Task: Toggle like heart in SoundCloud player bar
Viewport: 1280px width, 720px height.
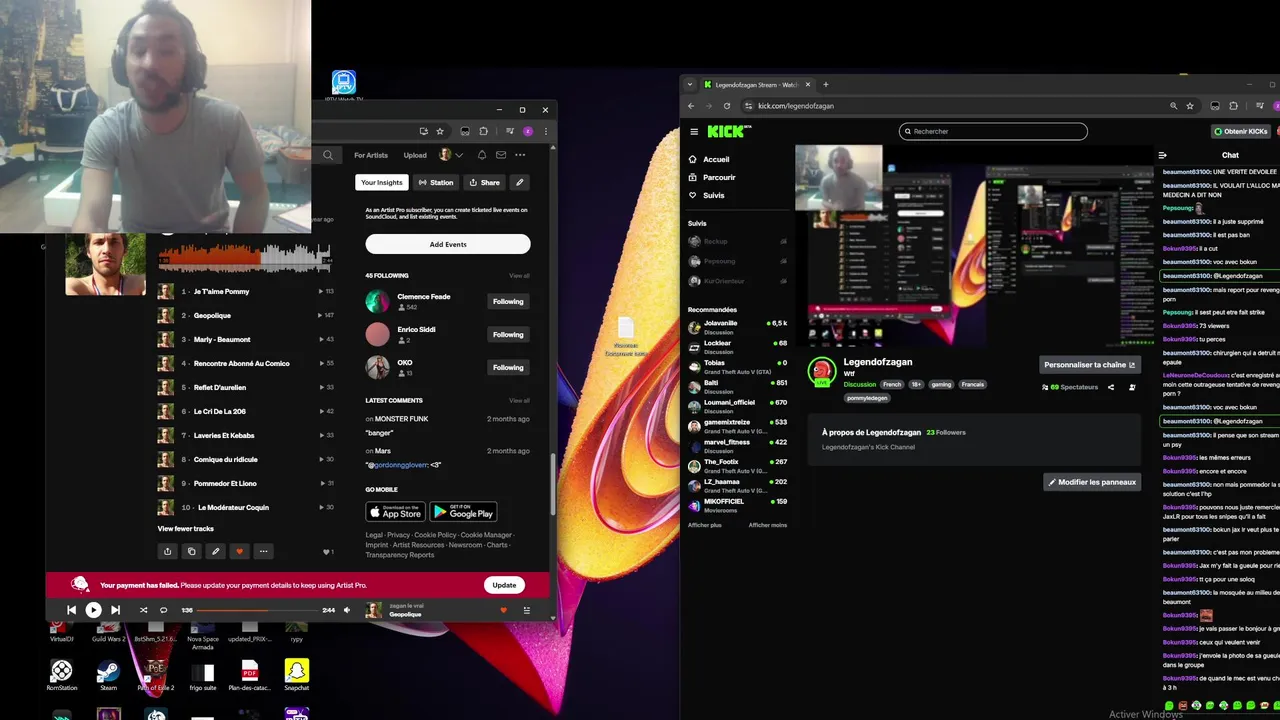Action: pyautogui.click(x=503, y=610)
